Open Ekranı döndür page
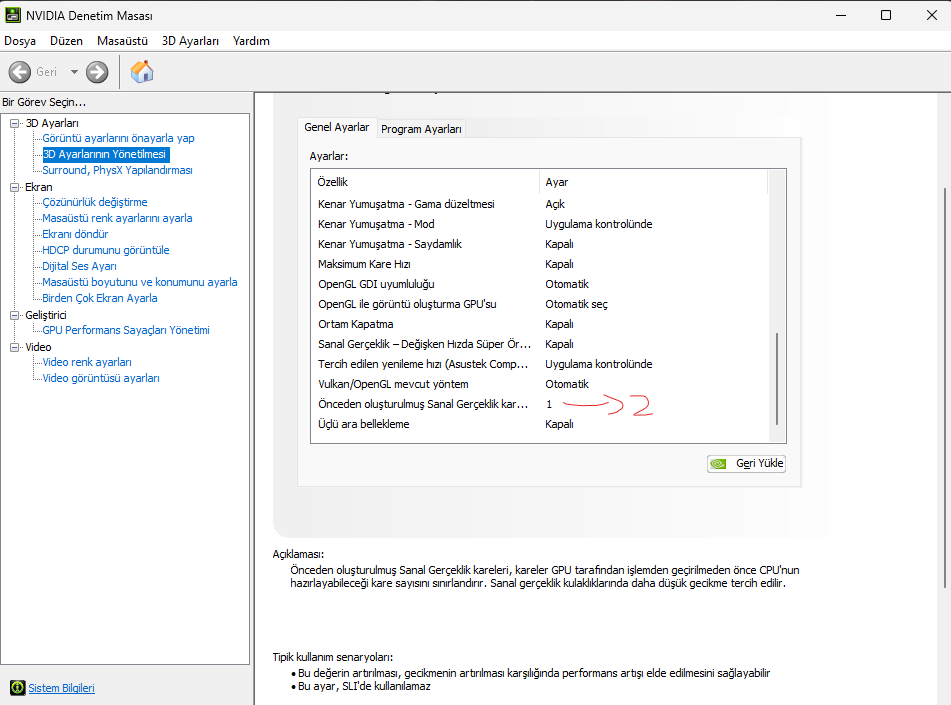The height and width of the screenshot is (705, 951). [75, 234]
